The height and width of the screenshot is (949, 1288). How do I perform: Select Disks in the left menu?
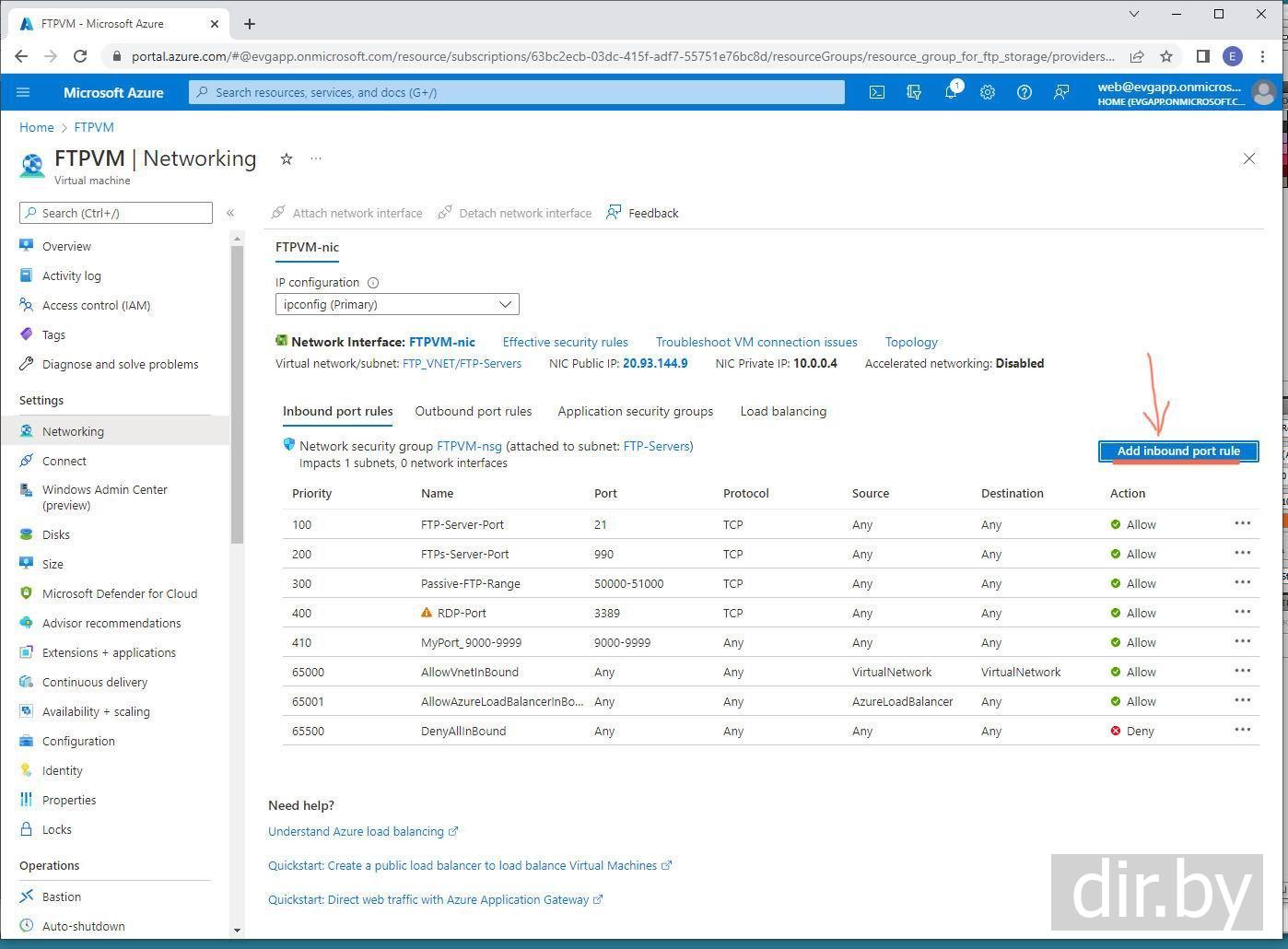(56, 534)
